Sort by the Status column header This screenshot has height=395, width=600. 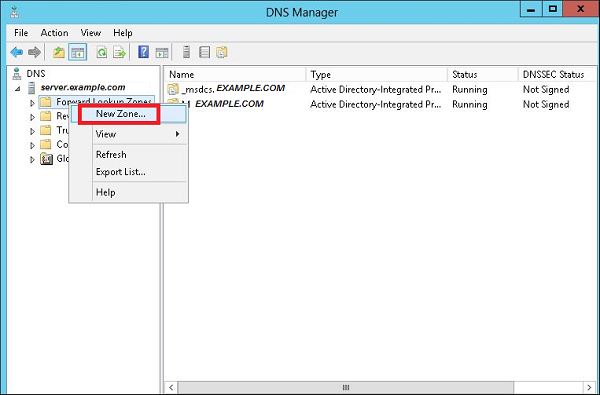click(x=483, y=74)
